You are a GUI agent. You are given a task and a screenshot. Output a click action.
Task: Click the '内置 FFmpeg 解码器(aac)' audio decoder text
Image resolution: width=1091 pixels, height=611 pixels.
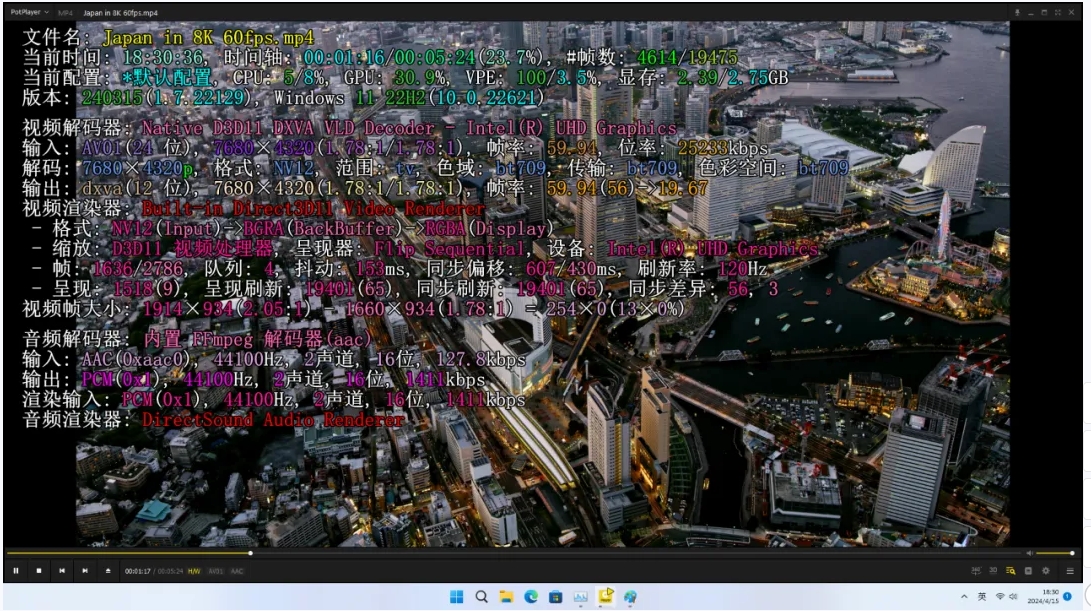tap(257, 339)
